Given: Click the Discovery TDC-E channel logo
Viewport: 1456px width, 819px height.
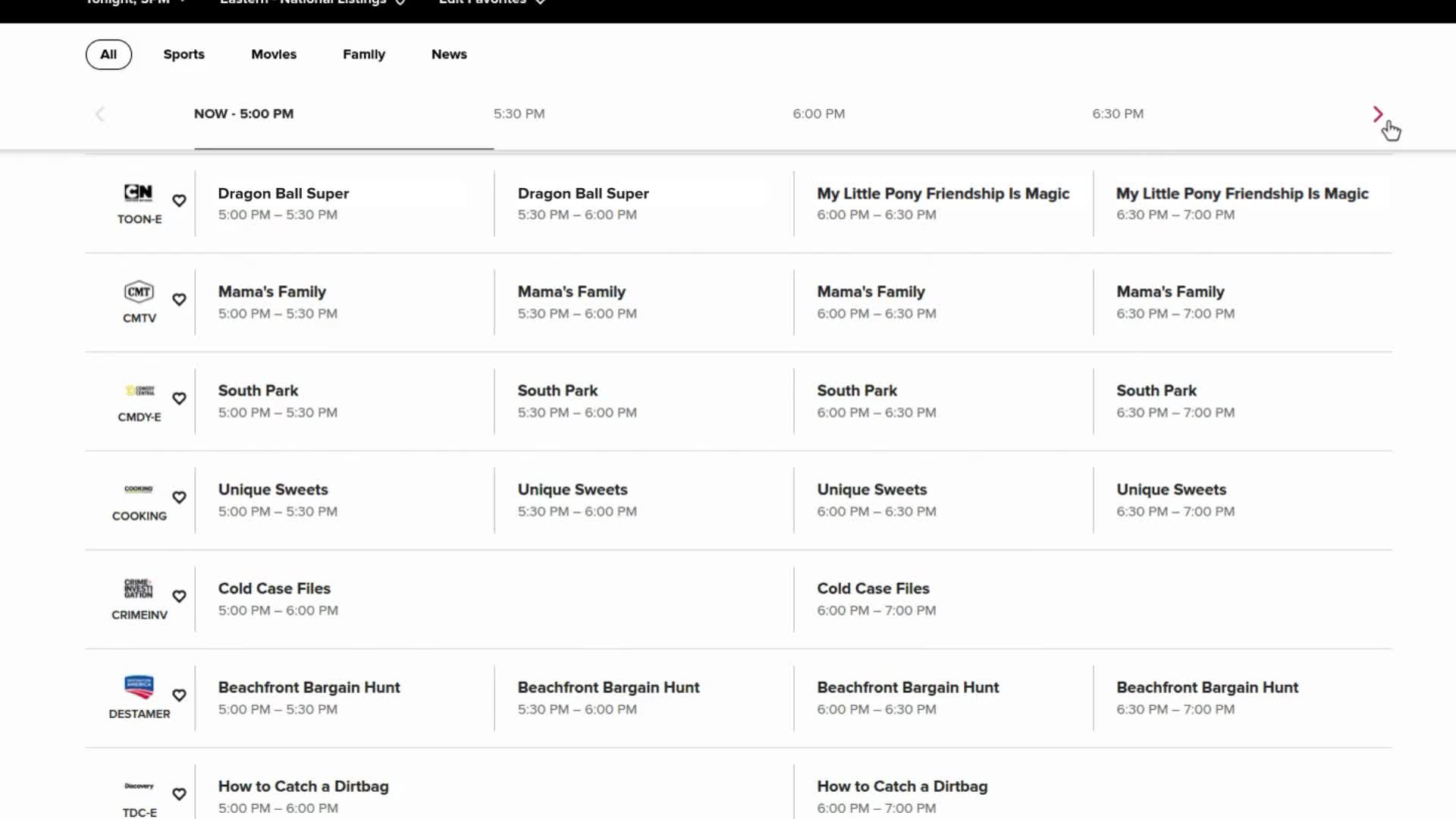Looking at the screenshot, I should (x=139, y=786).
